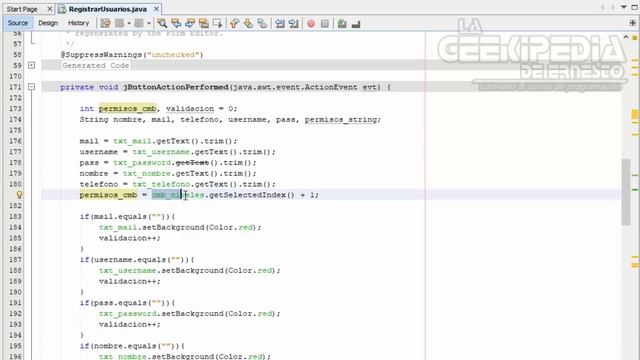Toggle Rectangular Selection mode
The height and width of the screenshot is (360, 640).
(218, 23)
